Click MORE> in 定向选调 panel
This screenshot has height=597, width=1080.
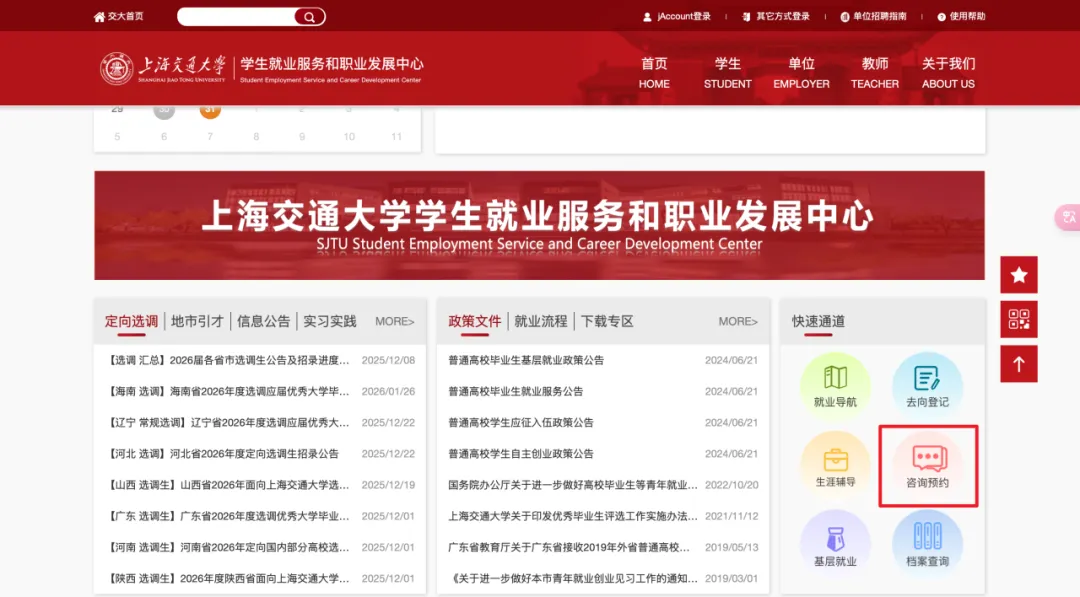coord(395,322)
